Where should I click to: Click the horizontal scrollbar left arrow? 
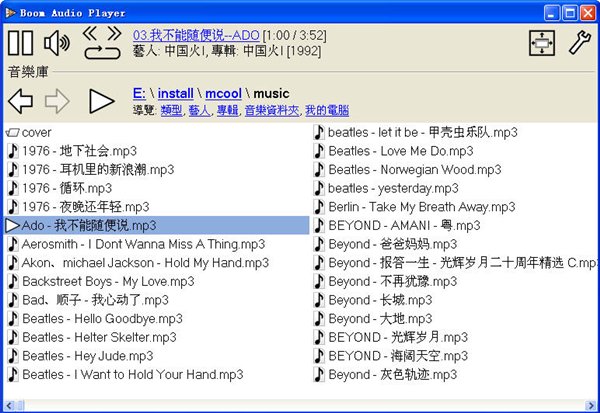9,405
